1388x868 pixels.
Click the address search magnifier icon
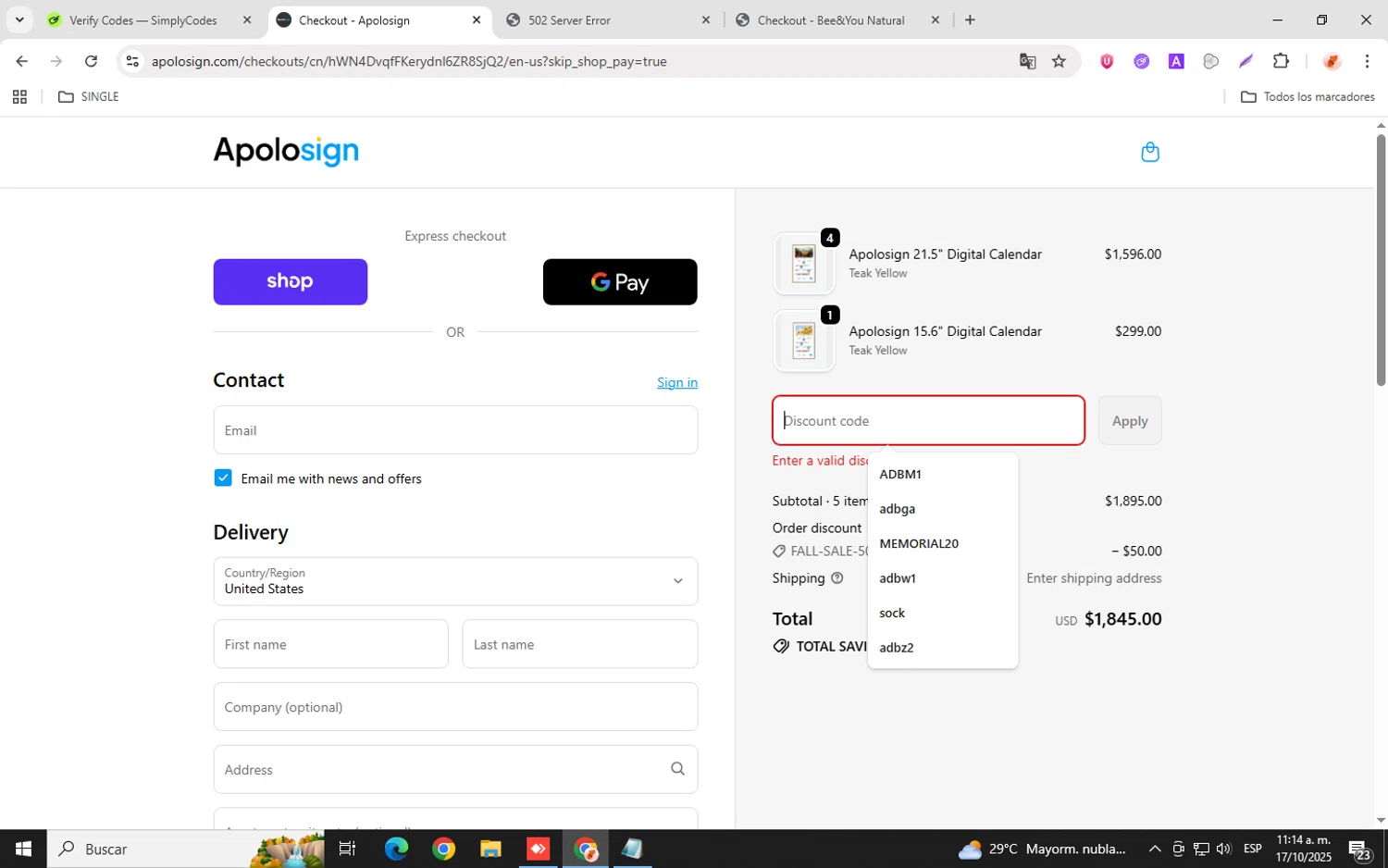[x=677, y=769]
